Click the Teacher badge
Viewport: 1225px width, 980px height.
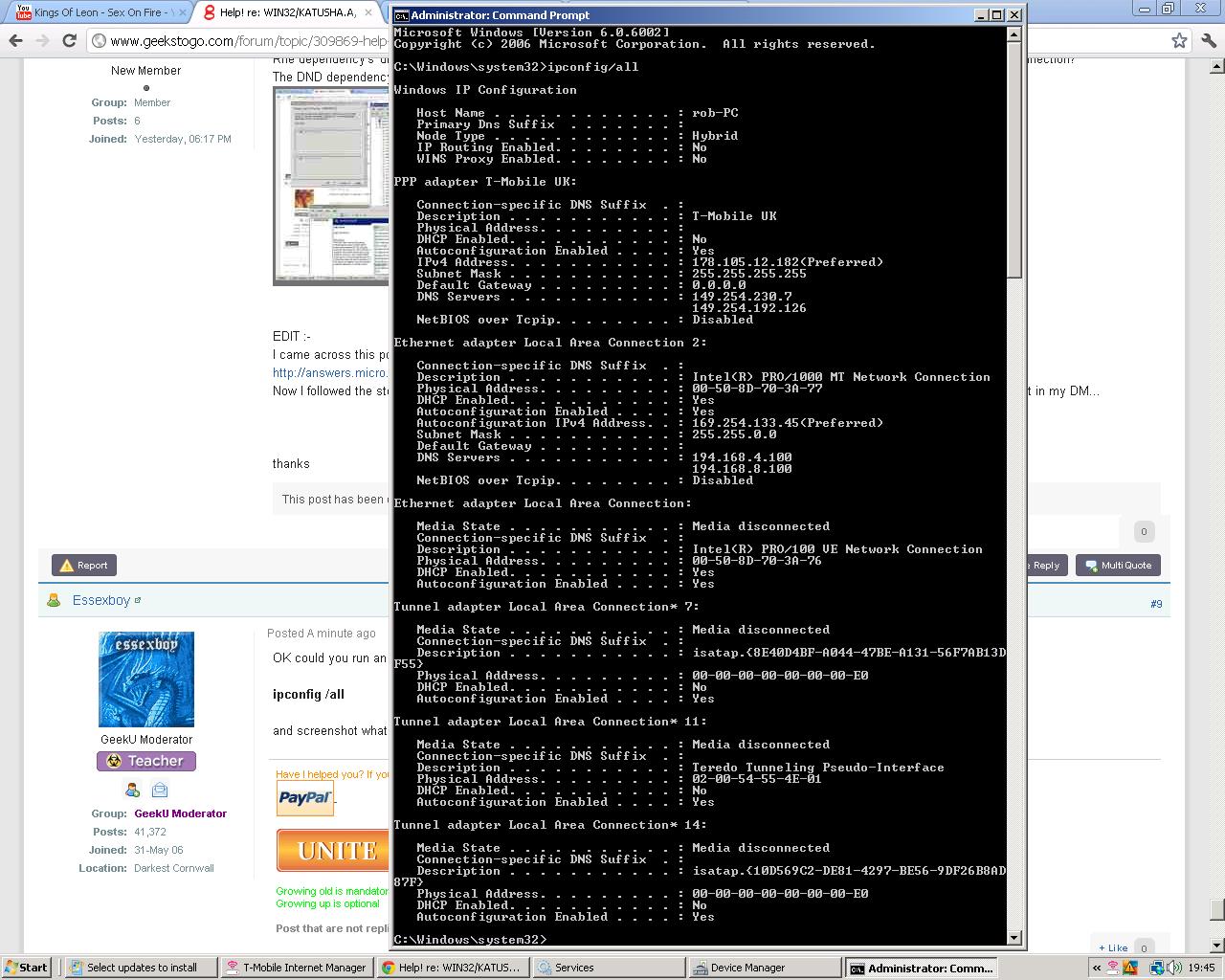click(146, 761)
